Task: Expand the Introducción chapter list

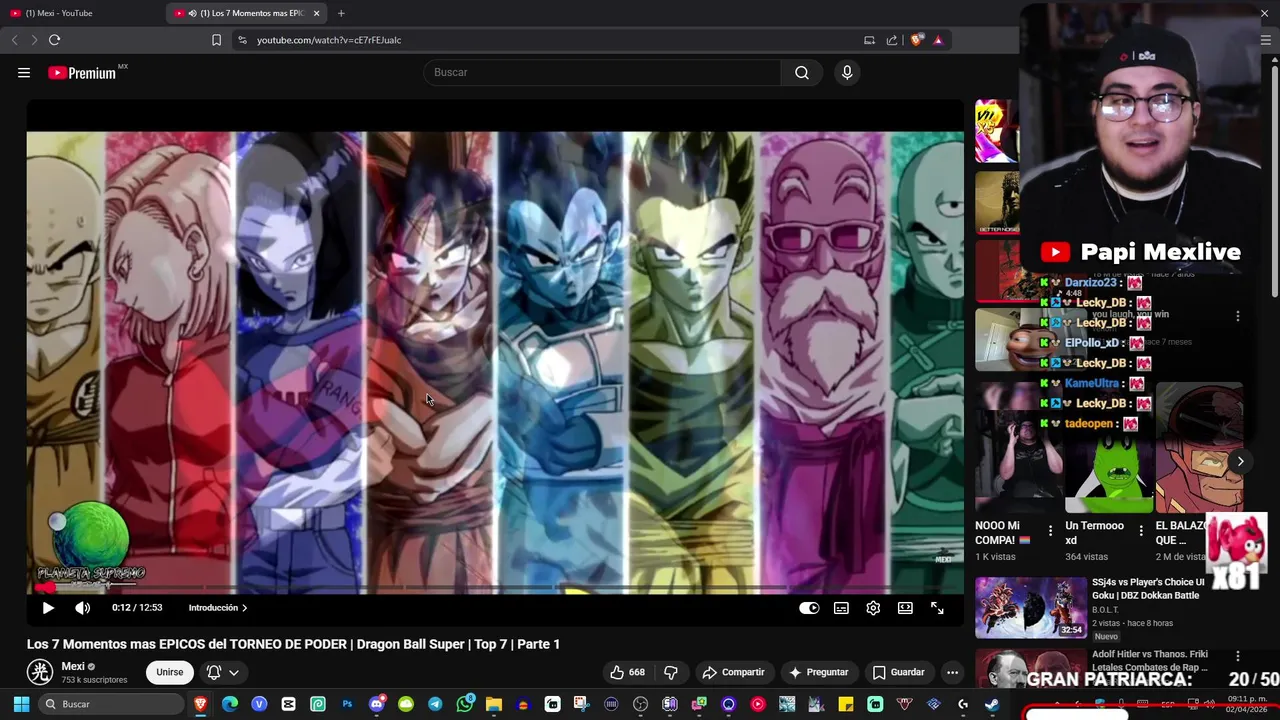Action: click(218, 608)
